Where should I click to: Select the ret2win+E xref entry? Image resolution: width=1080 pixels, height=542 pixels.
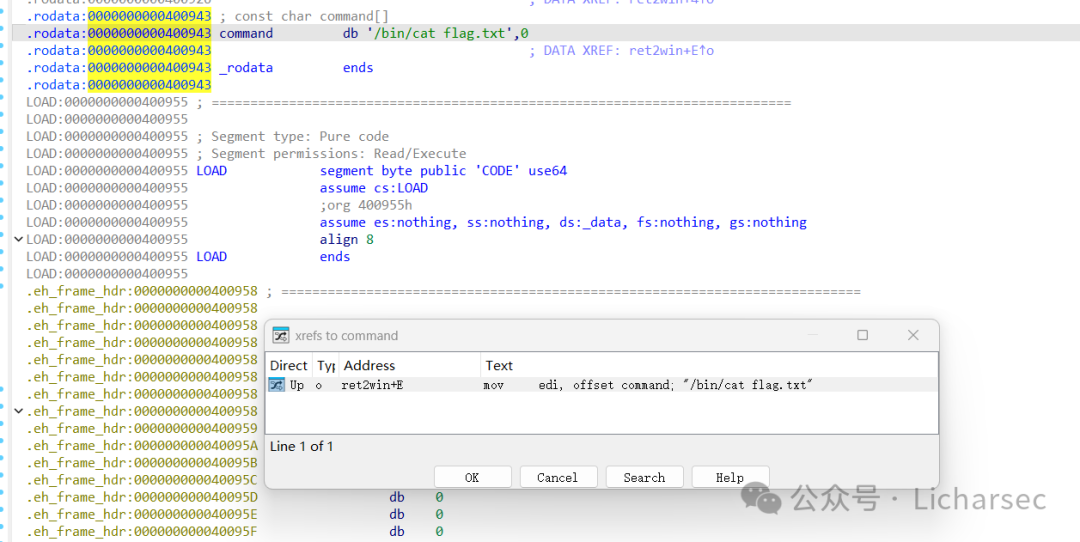coord(601,385)
